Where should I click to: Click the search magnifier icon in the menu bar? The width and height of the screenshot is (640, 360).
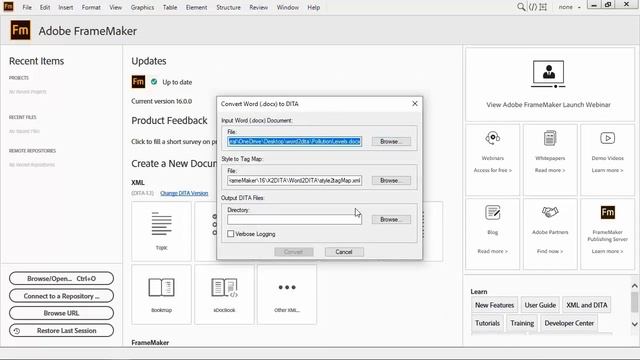(521, 7)
